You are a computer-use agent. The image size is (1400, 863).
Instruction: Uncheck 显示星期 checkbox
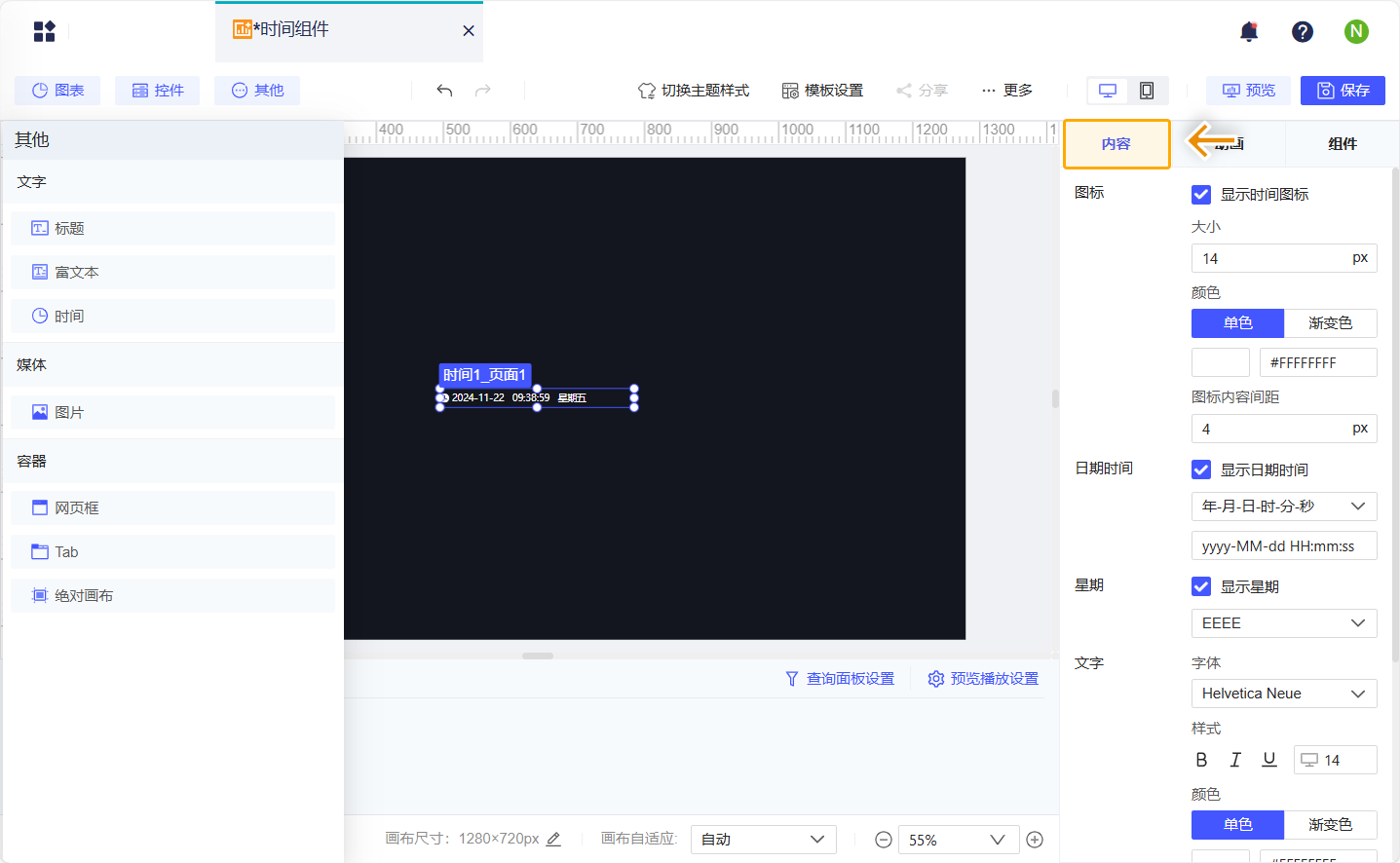pyautogui.click(x=1201, y=586)
